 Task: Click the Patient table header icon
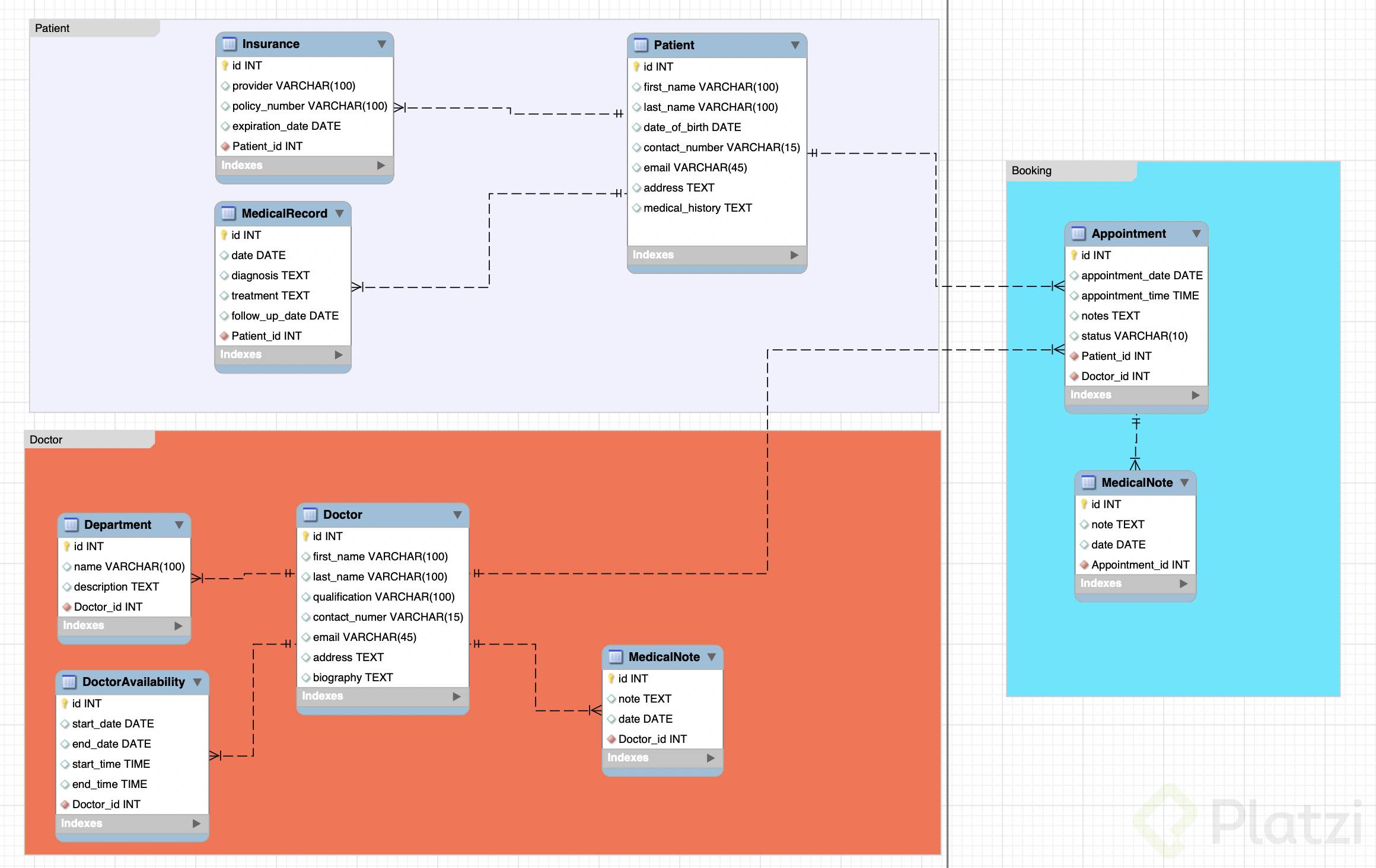(x=641, y=46)
